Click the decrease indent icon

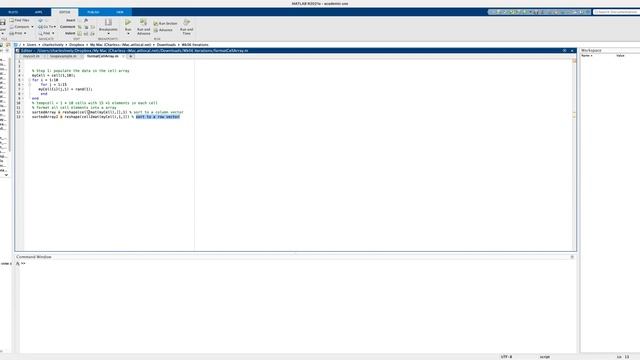pyautogui.click(x=93, y=33)
